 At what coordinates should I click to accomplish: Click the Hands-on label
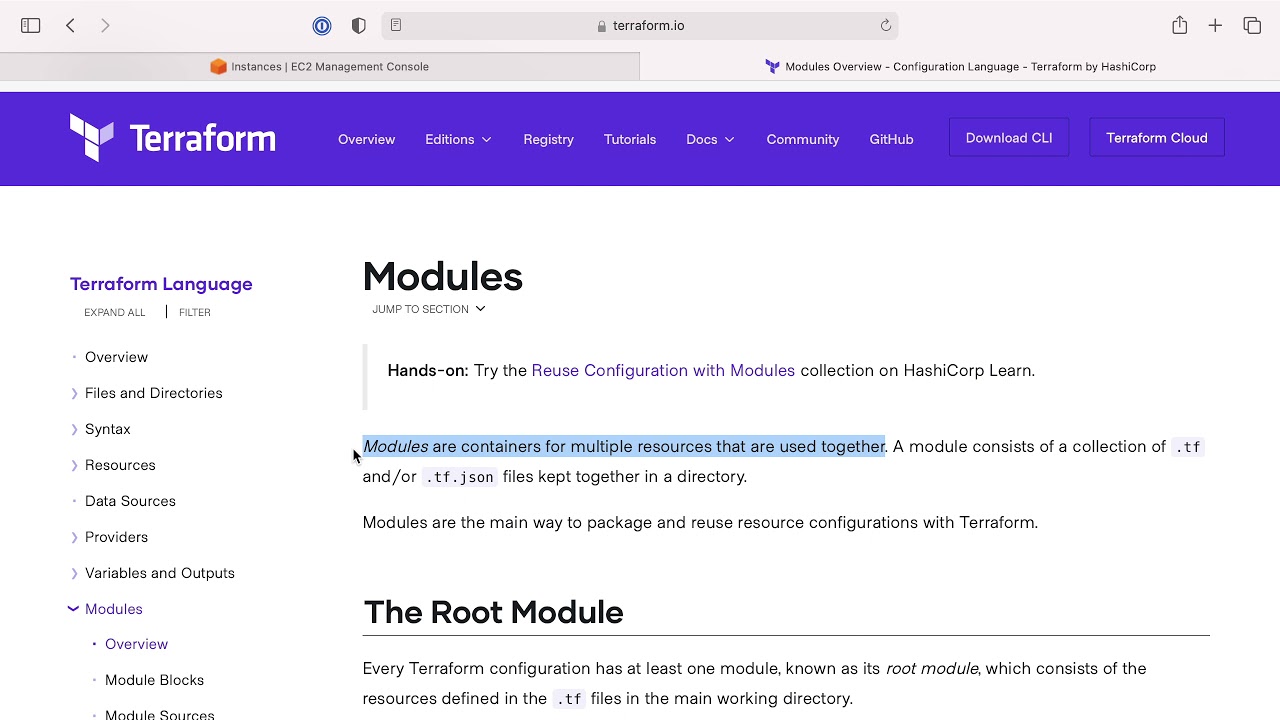coord(427,370)
